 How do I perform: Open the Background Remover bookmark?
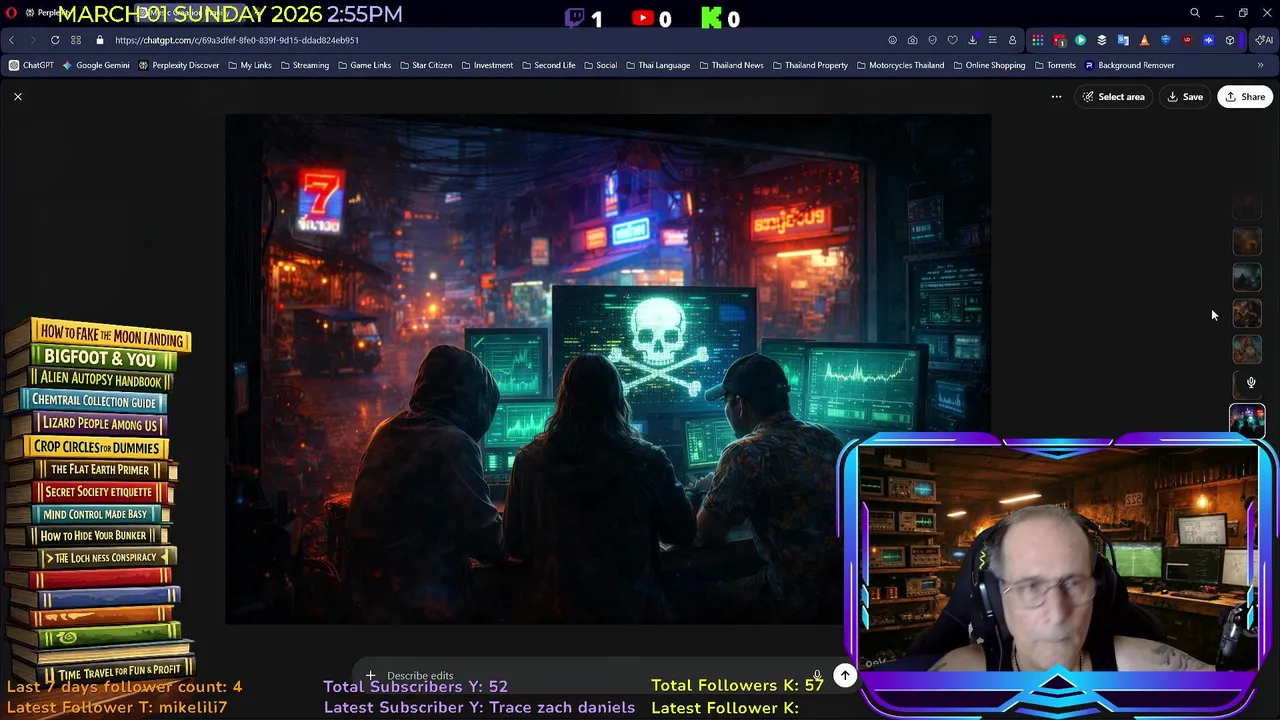(x=1129, y=65)
